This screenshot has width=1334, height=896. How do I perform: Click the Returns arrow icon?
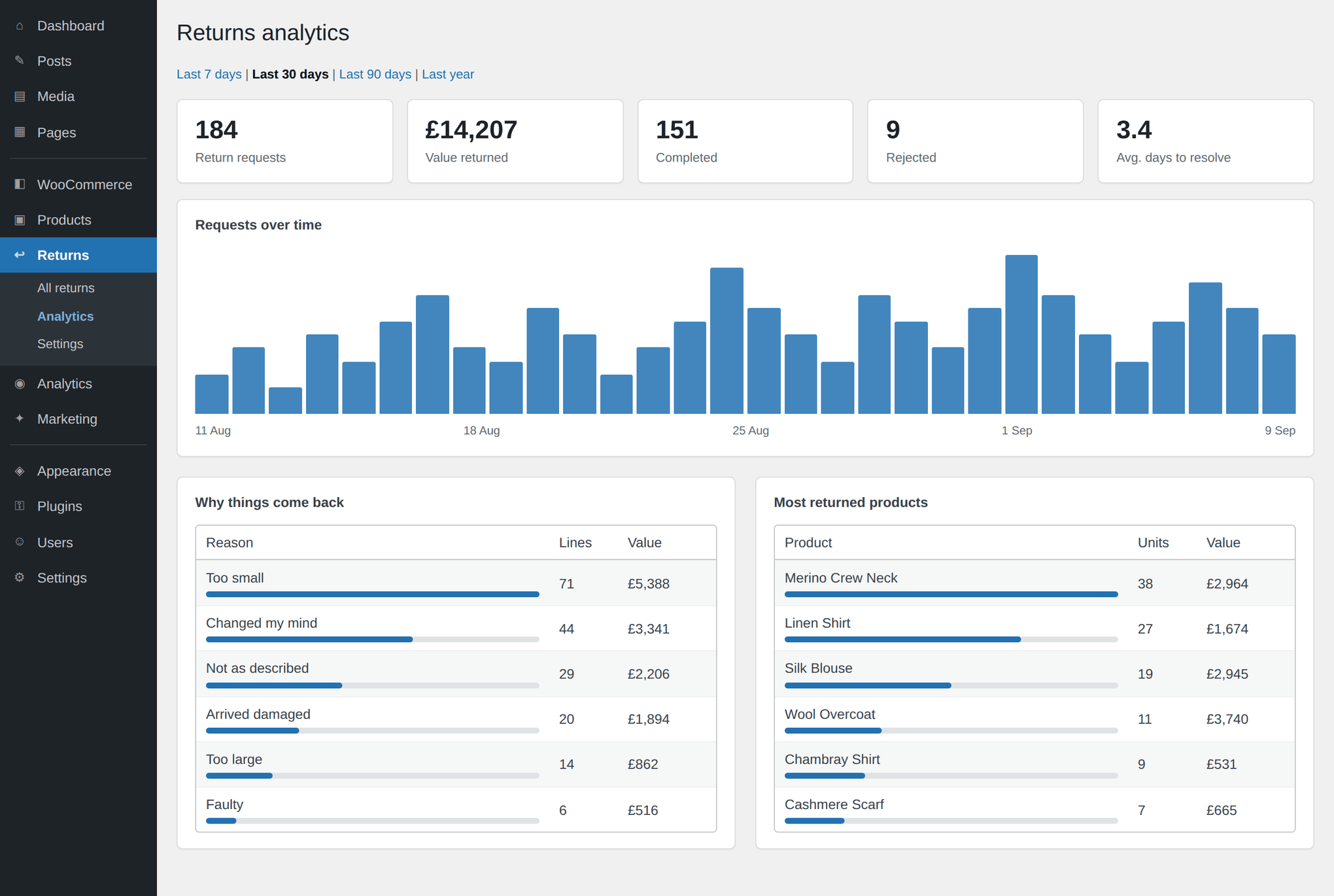(20, 255)
